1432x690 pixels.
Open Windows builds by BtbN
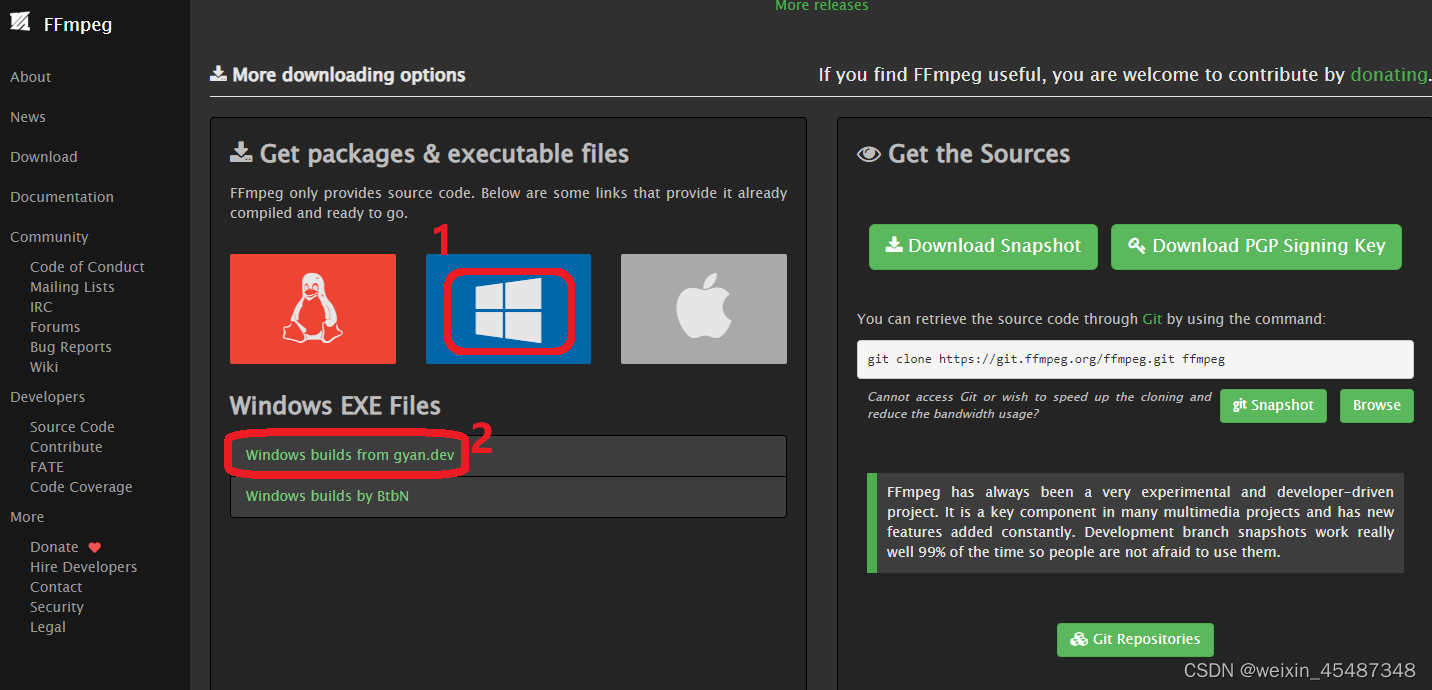(327, 496)
